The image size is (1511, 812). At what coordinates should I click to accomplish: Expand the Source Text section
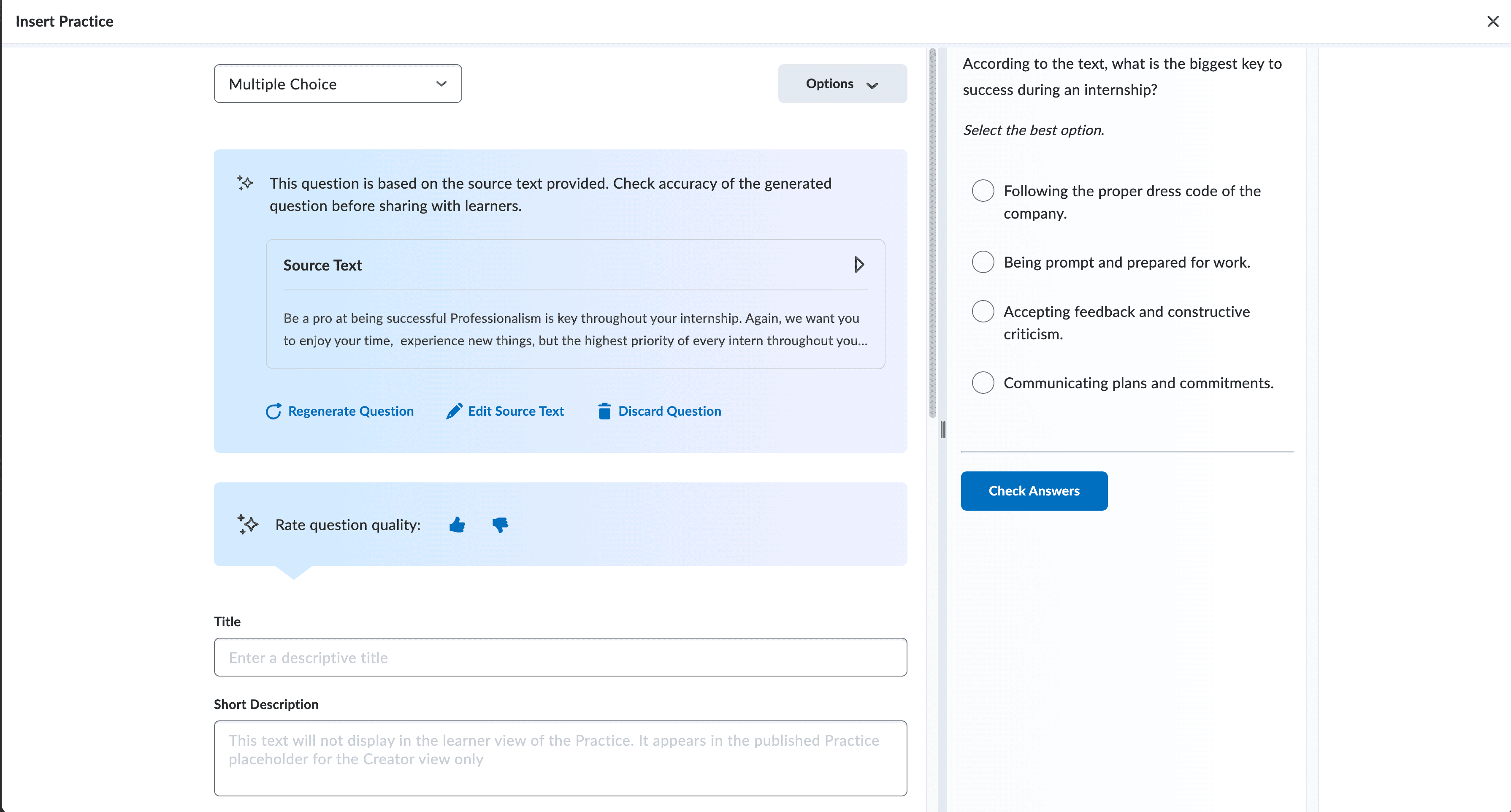859,265
